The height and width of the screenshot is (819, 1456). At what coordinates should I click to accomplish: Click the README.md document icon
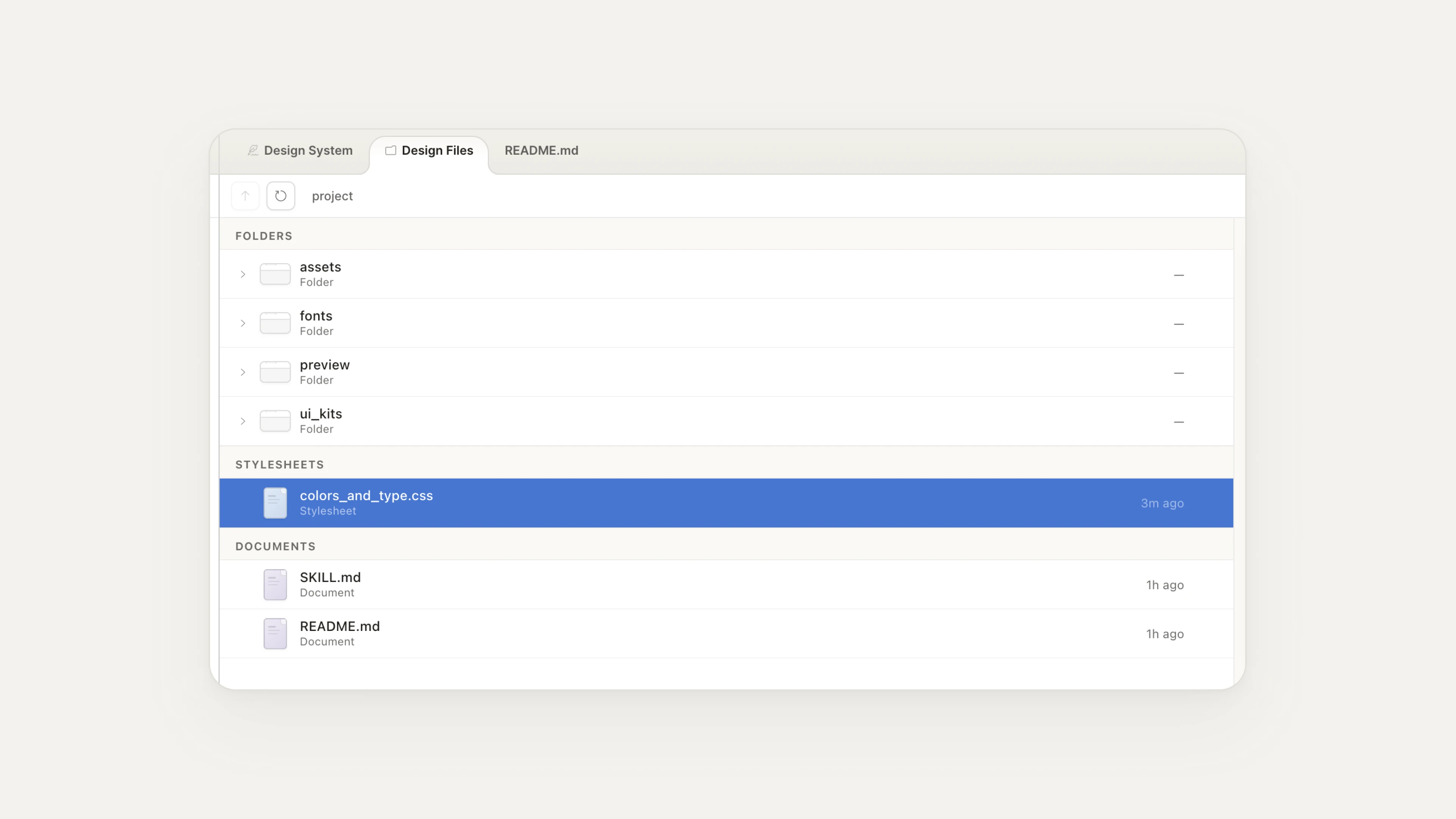[275, 633]
